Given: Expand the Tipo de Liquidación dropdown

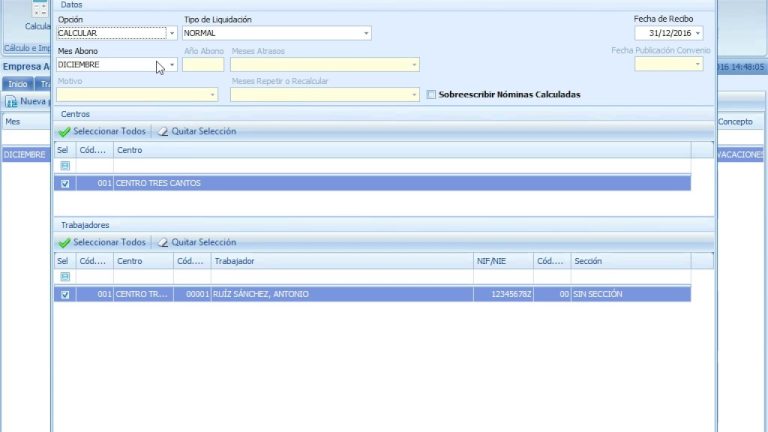Looking at the screenshot, I should point(365,33).
